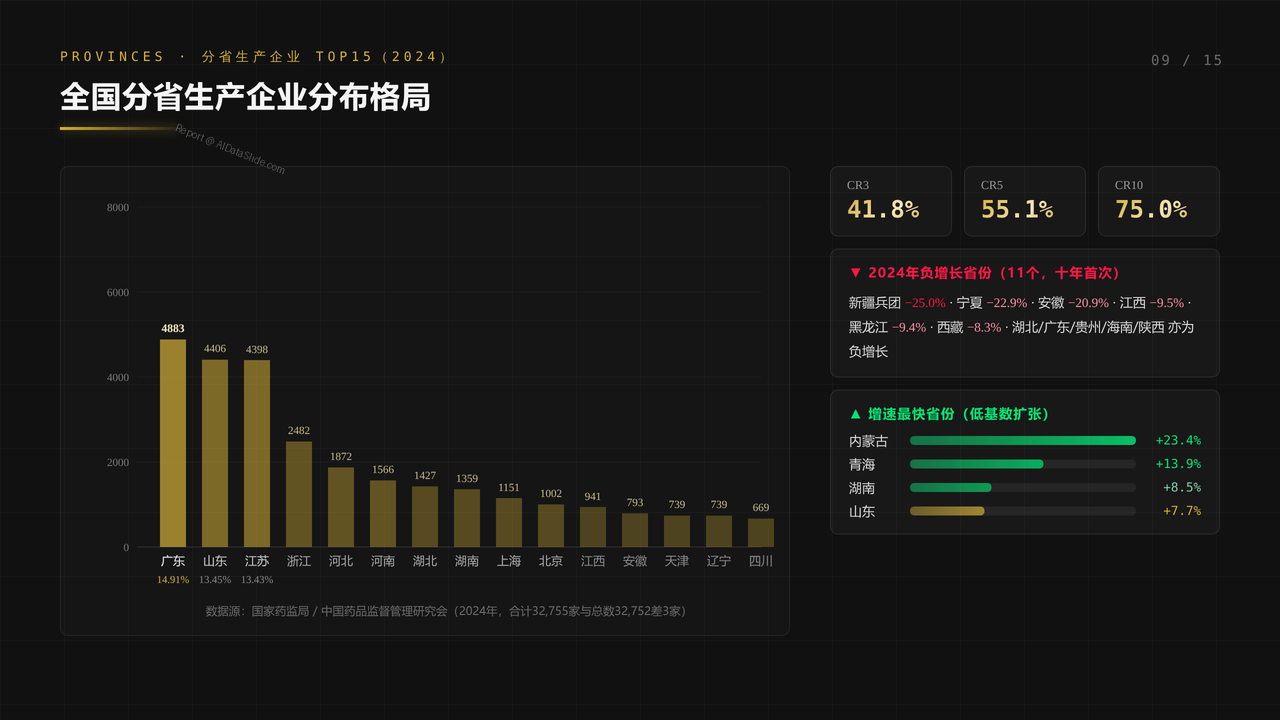The height and width of the screenshot is (720, 1280).
Task: Click the 山东 growth progress bar in the 增速最快省份 list
Action: pos(1023,511)
